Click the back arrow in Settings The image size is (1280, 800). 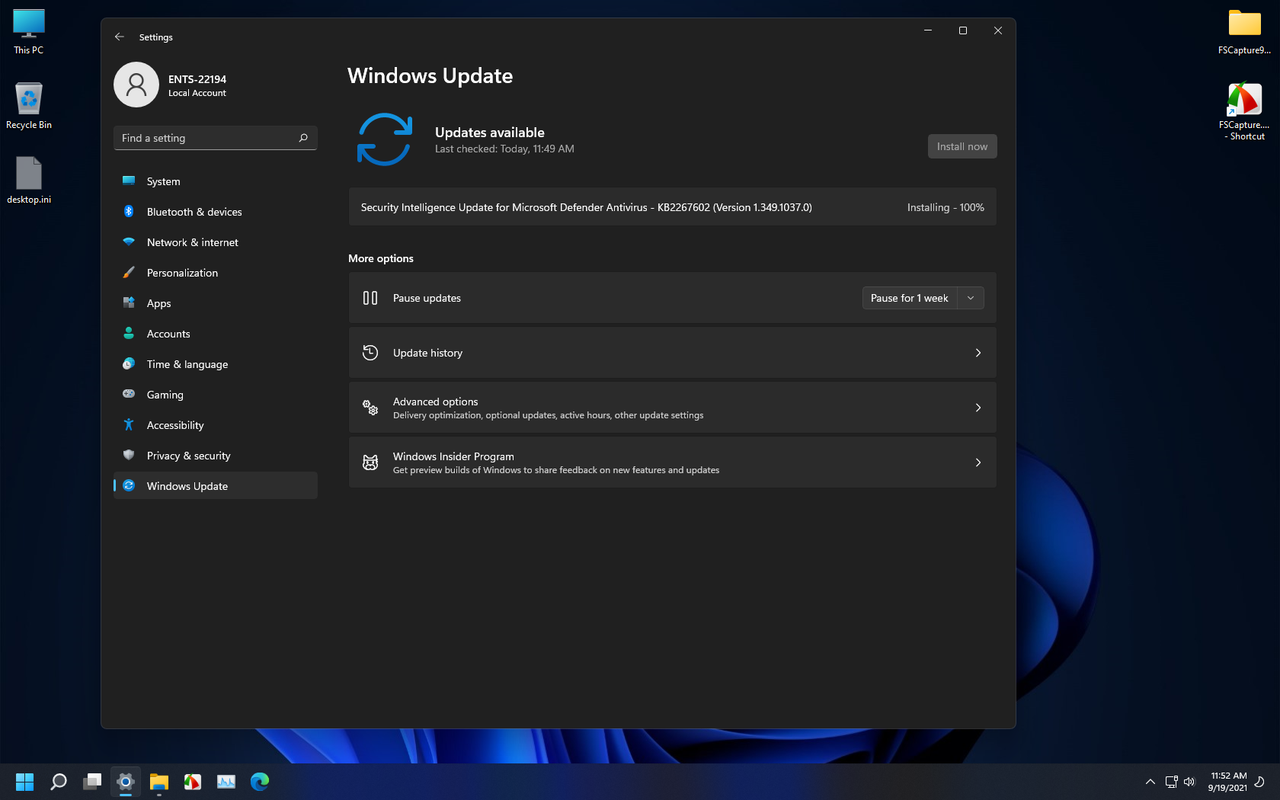(x=119, y=37)
